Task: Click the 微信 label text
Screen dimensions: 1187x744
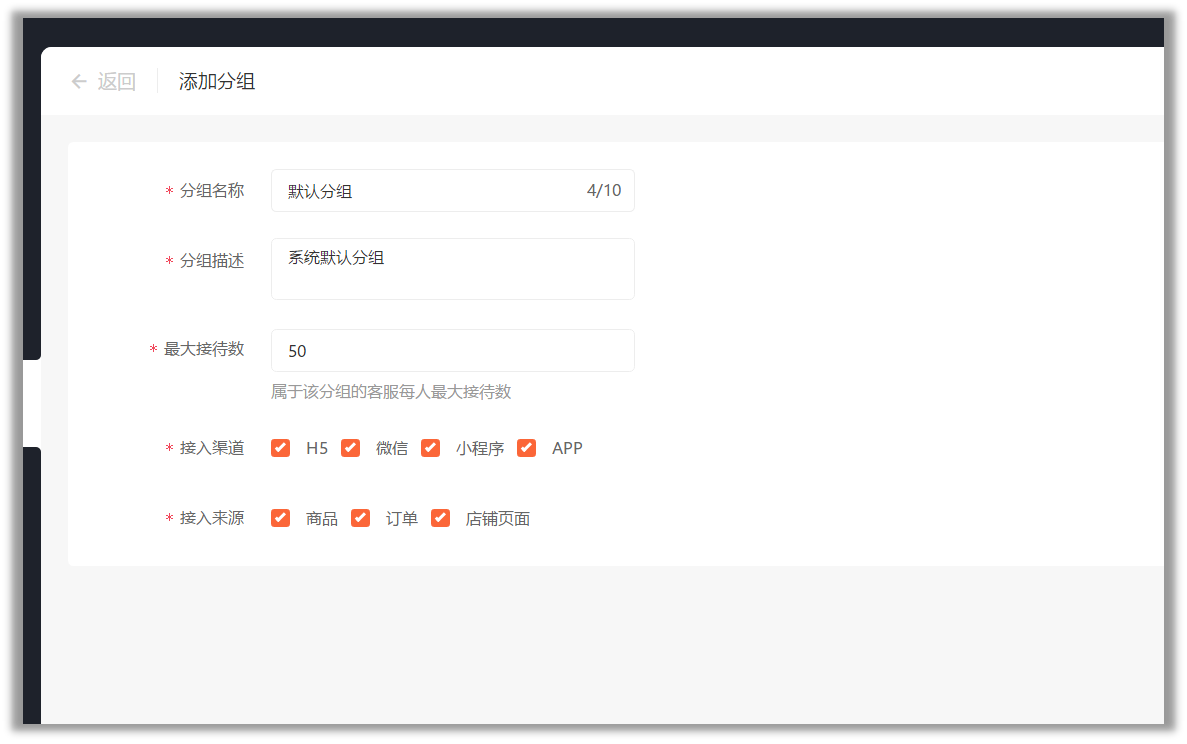Action: click(x=392, y=448)
